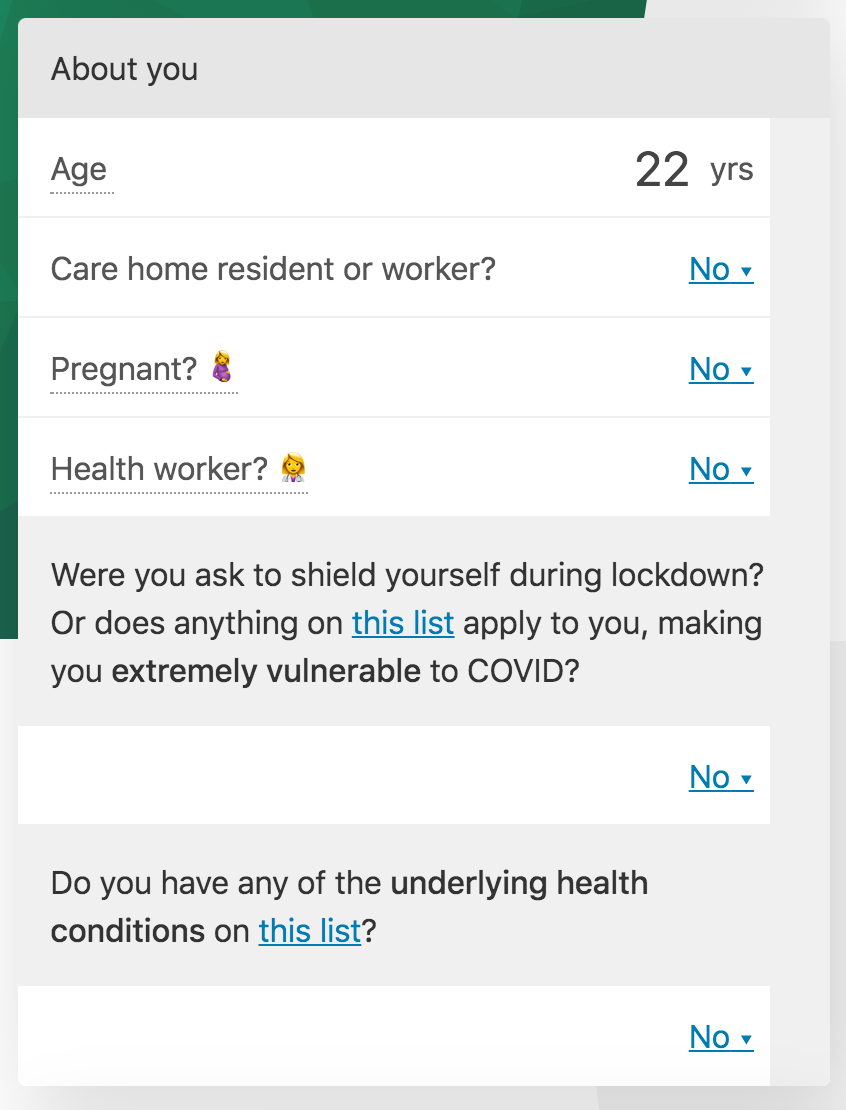Viewport: 846px width, 1110px height.
Task: Click the Health worker? label text
Action: tap(159, 469)
